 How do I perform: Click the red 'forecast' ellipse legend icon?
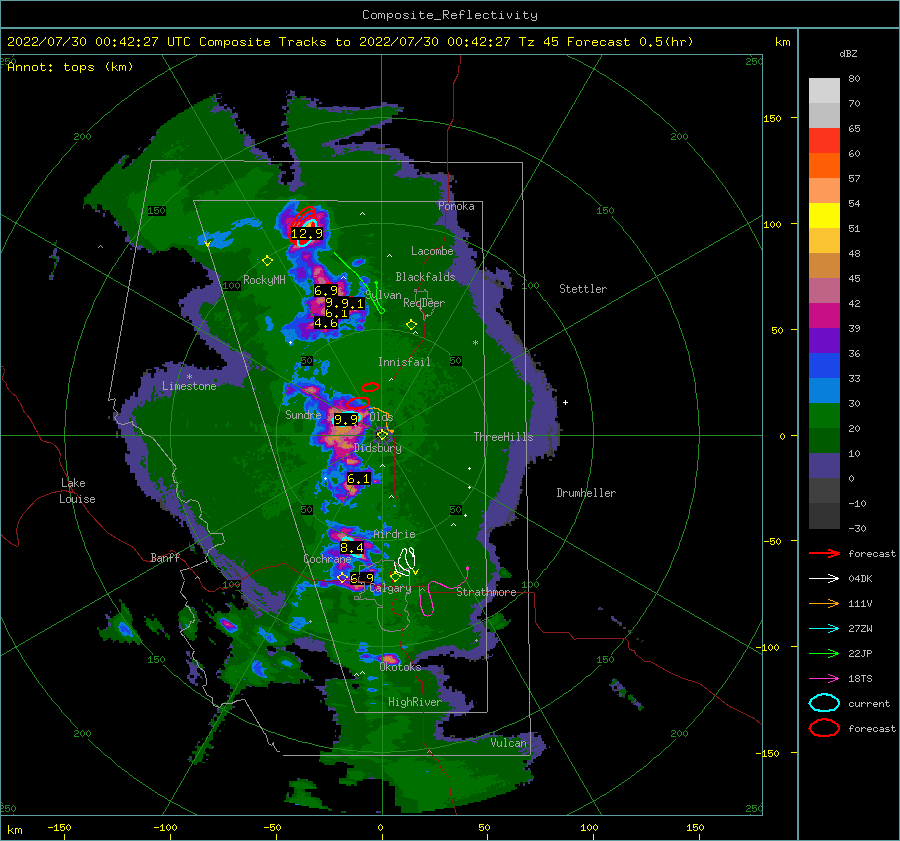pos(824,728)
